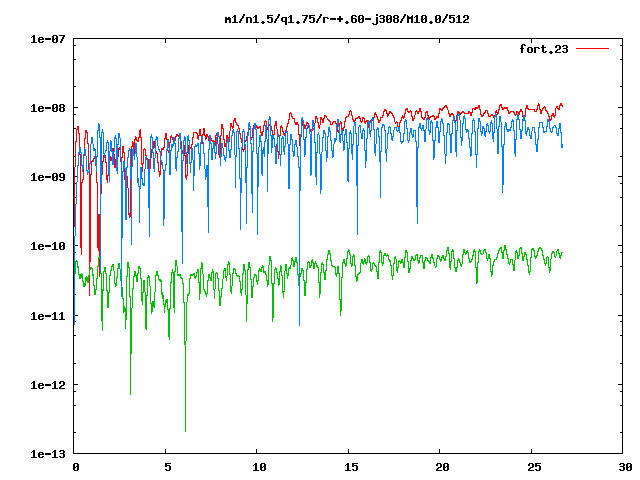Click the x-axis label '15'
The image size is (640, 480).
pyautogui.click(x=351, y=467)
